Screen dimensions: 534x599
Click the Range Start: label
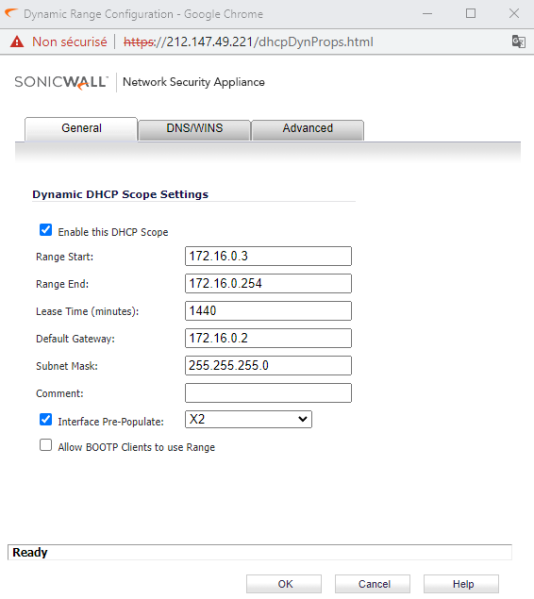65,257
